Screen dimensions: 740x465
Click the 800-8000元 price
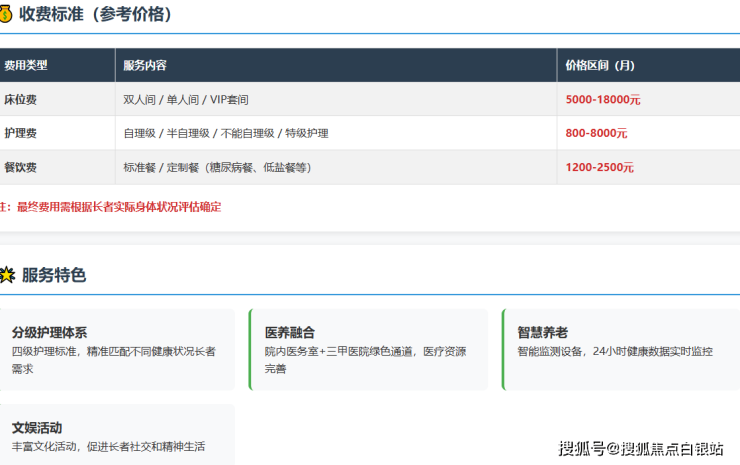(596, 133)
